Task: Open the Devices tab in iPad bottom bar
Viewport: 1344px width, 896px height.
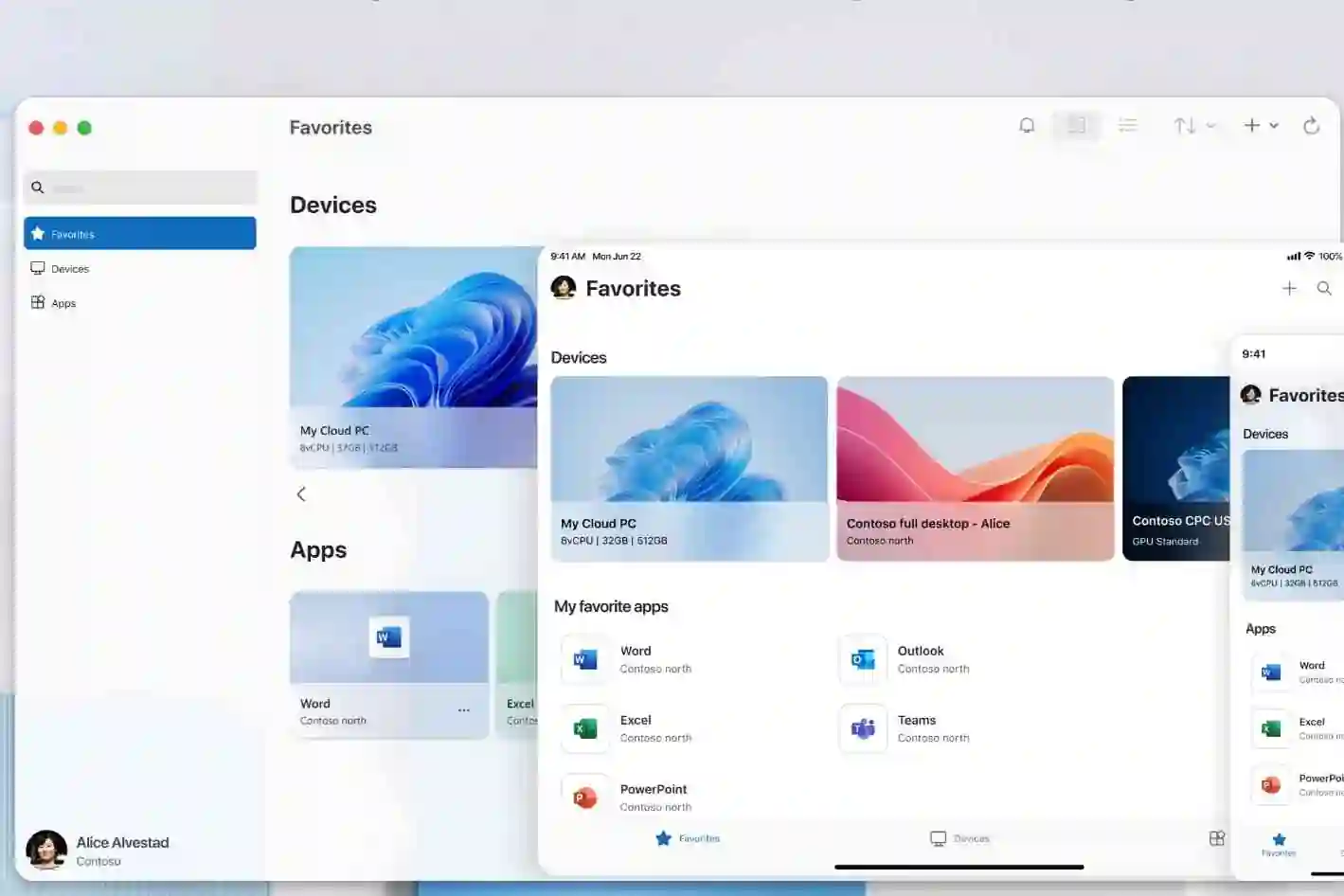Action: 959,838
